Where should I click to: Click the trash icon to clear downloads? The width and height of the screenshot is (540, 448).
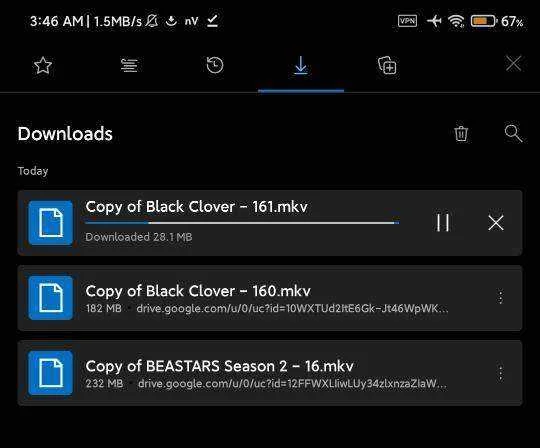click(461, 134)
